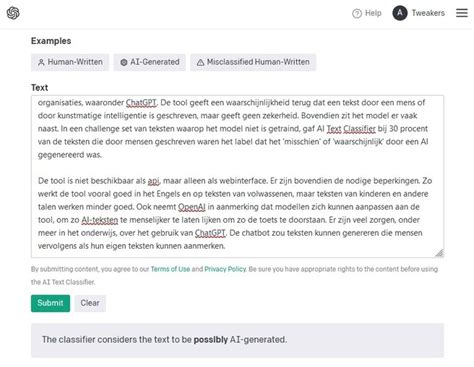
Task: Open the Privacy Policy link
Action: [225, 269]
